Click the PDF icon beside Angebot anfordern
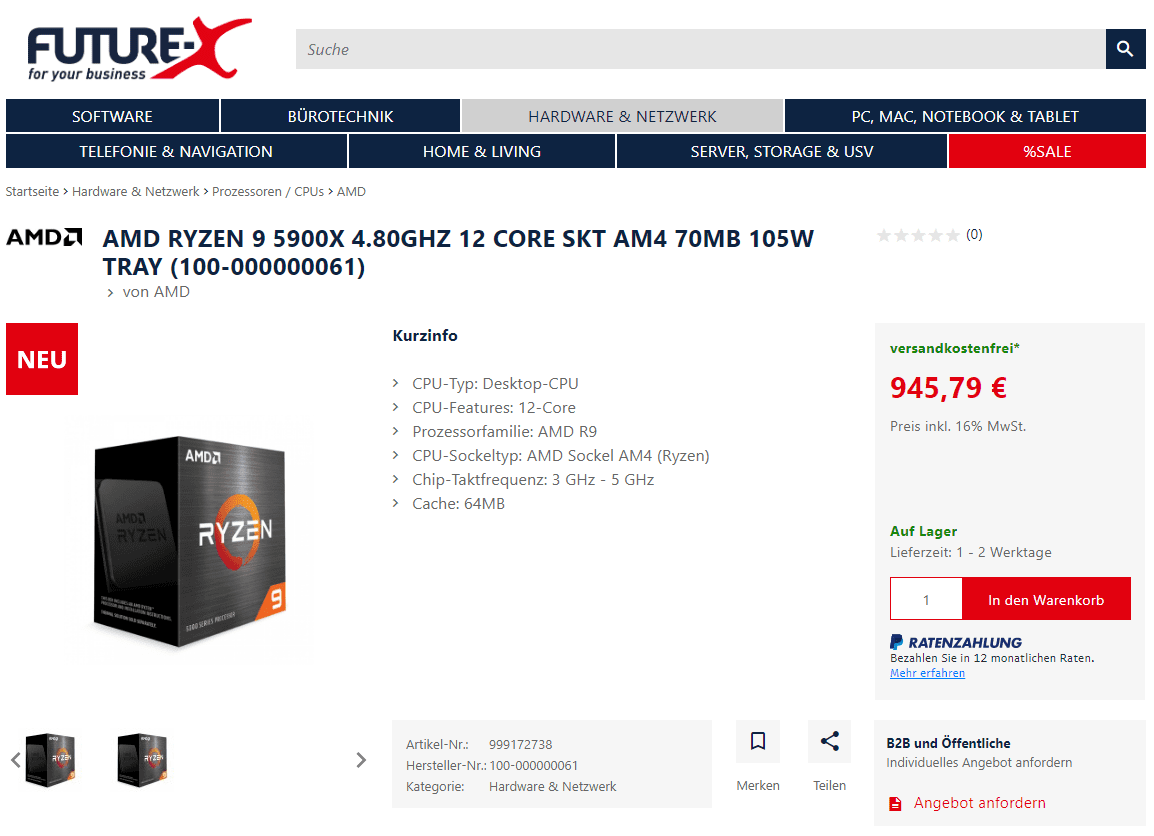The width and height of the screenshot is (1154, 836). tap(895, 804)
